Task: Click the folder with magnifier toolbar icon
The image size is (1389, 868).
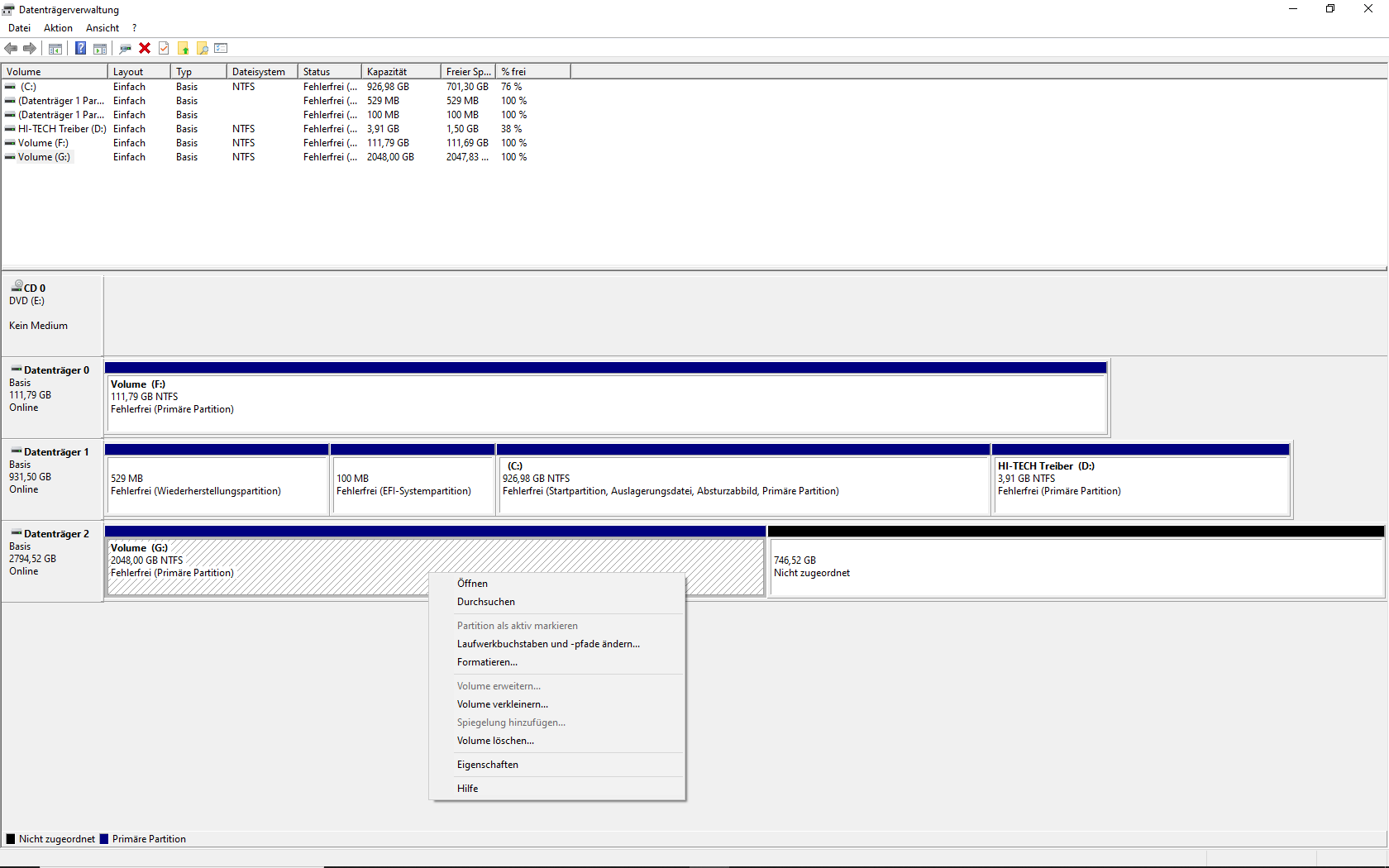Action: point(202,48)
